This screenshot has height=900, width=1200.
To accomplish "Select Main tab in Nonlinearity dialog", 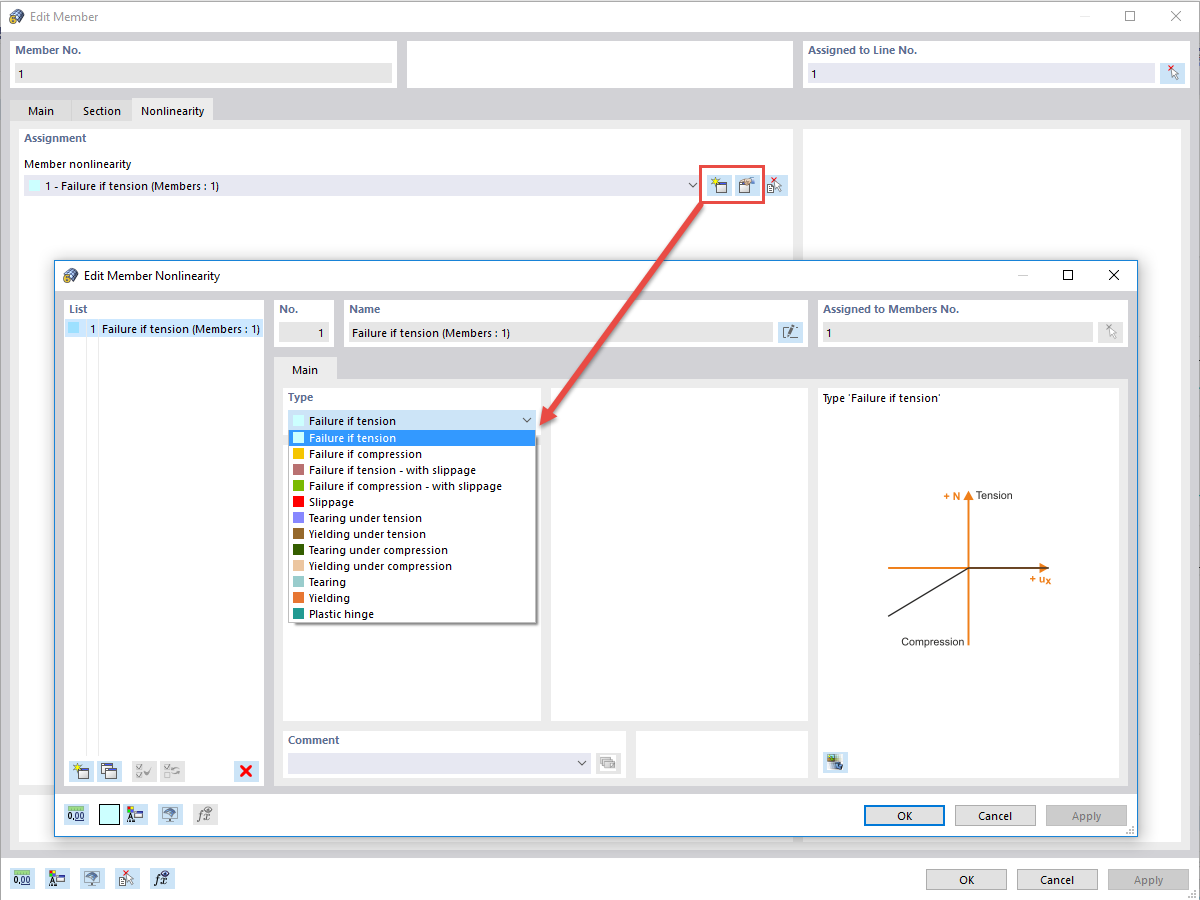I will point(305,369).
